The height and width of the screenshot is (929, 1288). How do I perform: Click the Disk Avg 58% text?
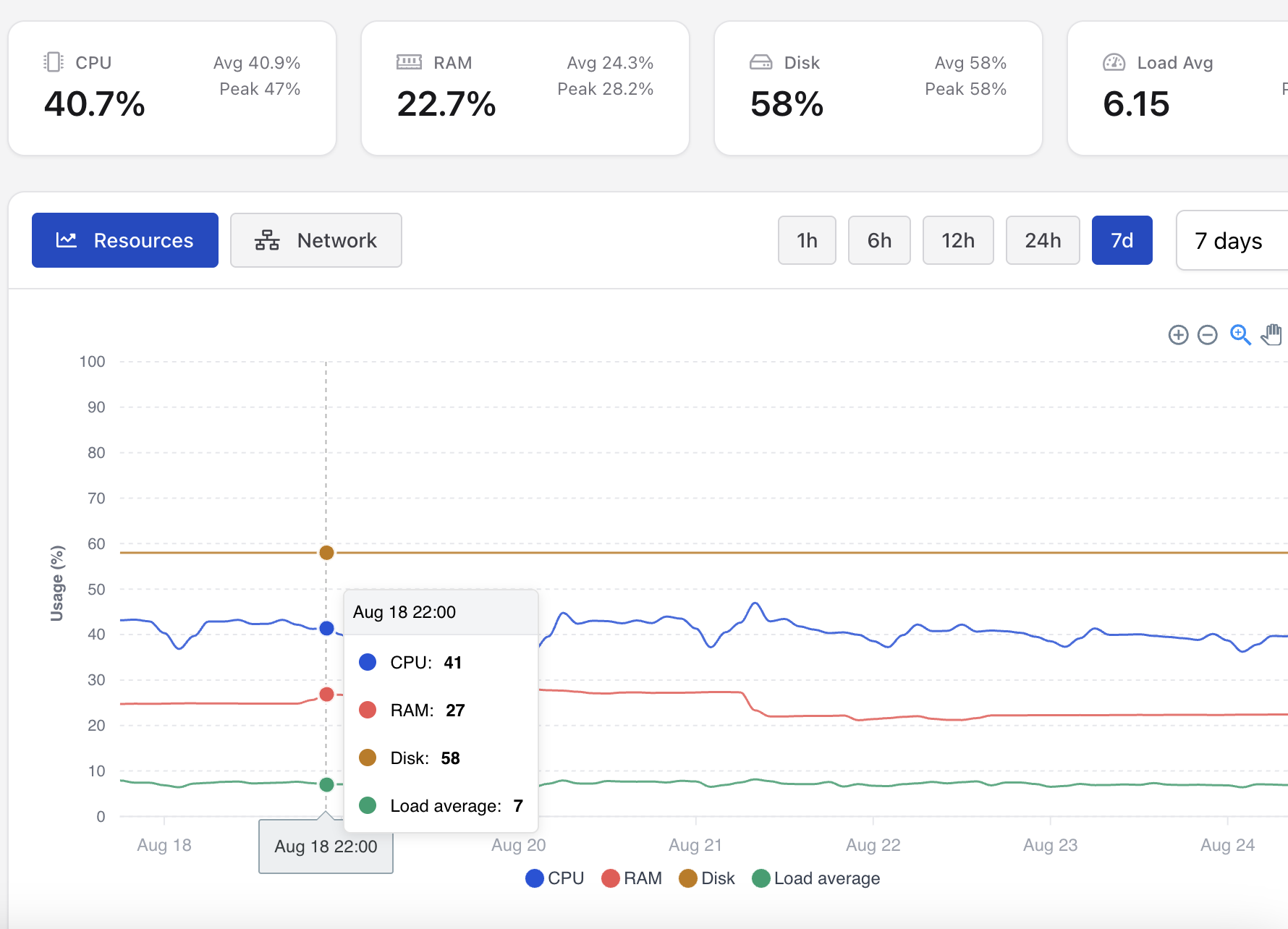pos(970,63)
